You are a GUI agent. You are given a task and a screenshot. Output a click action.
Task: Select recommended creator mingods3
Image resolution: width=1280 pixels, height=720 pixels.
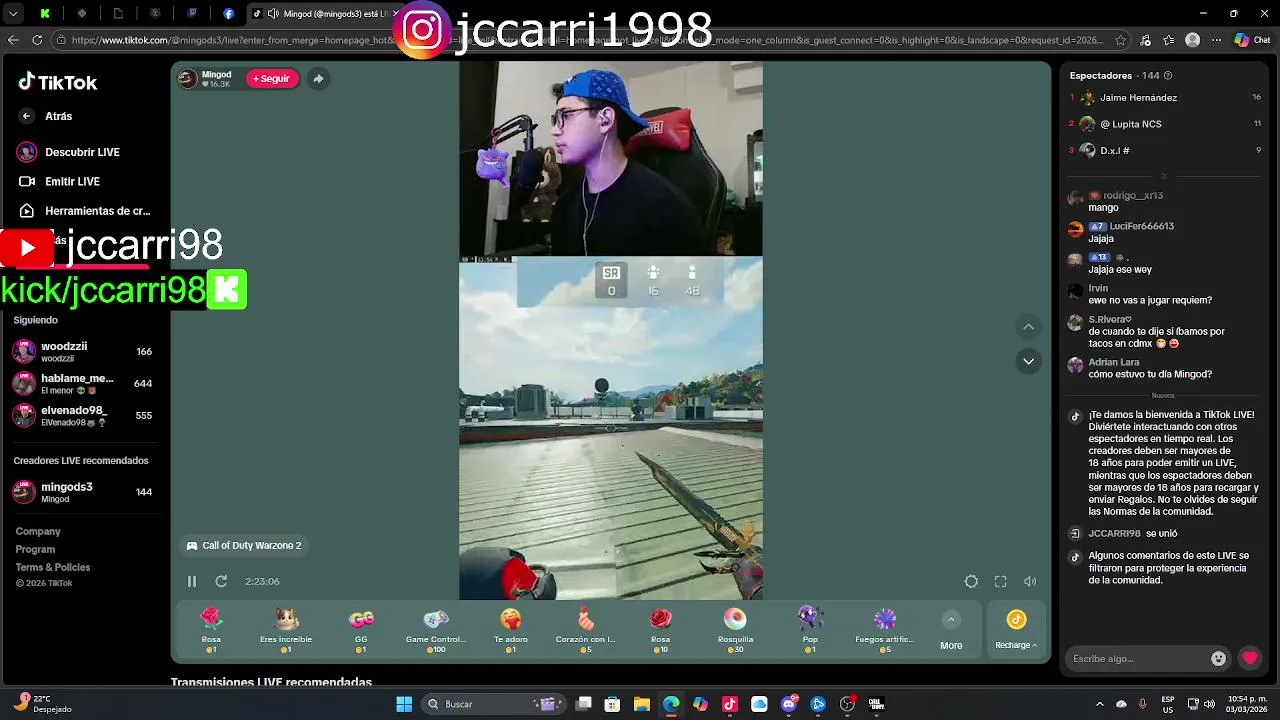click(82, 491)
